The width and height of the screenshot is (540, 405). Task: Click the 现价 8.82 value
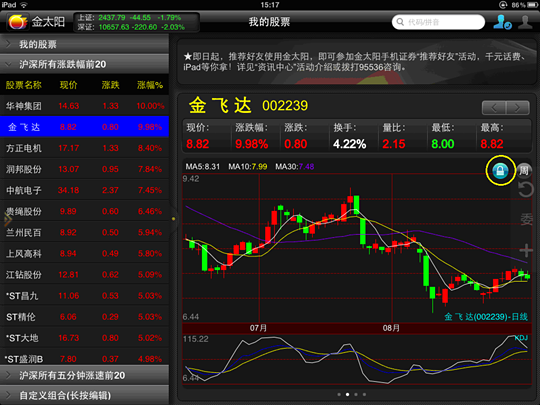pos(198,144)
